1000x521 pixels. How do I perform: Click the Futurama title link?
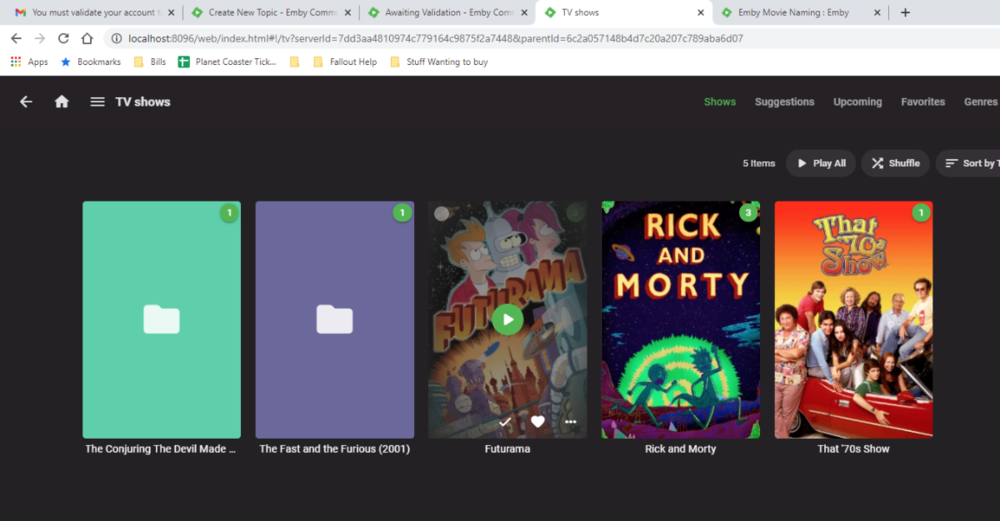[507, 449]
